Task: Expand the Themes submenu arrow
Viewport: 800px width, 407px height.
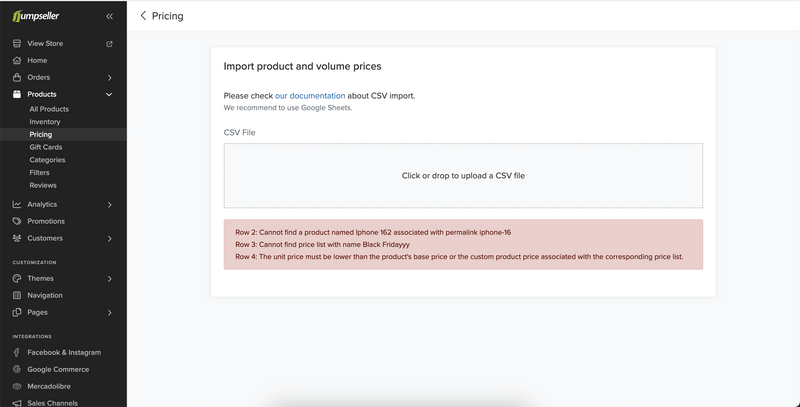Action: tap(109, 278)
